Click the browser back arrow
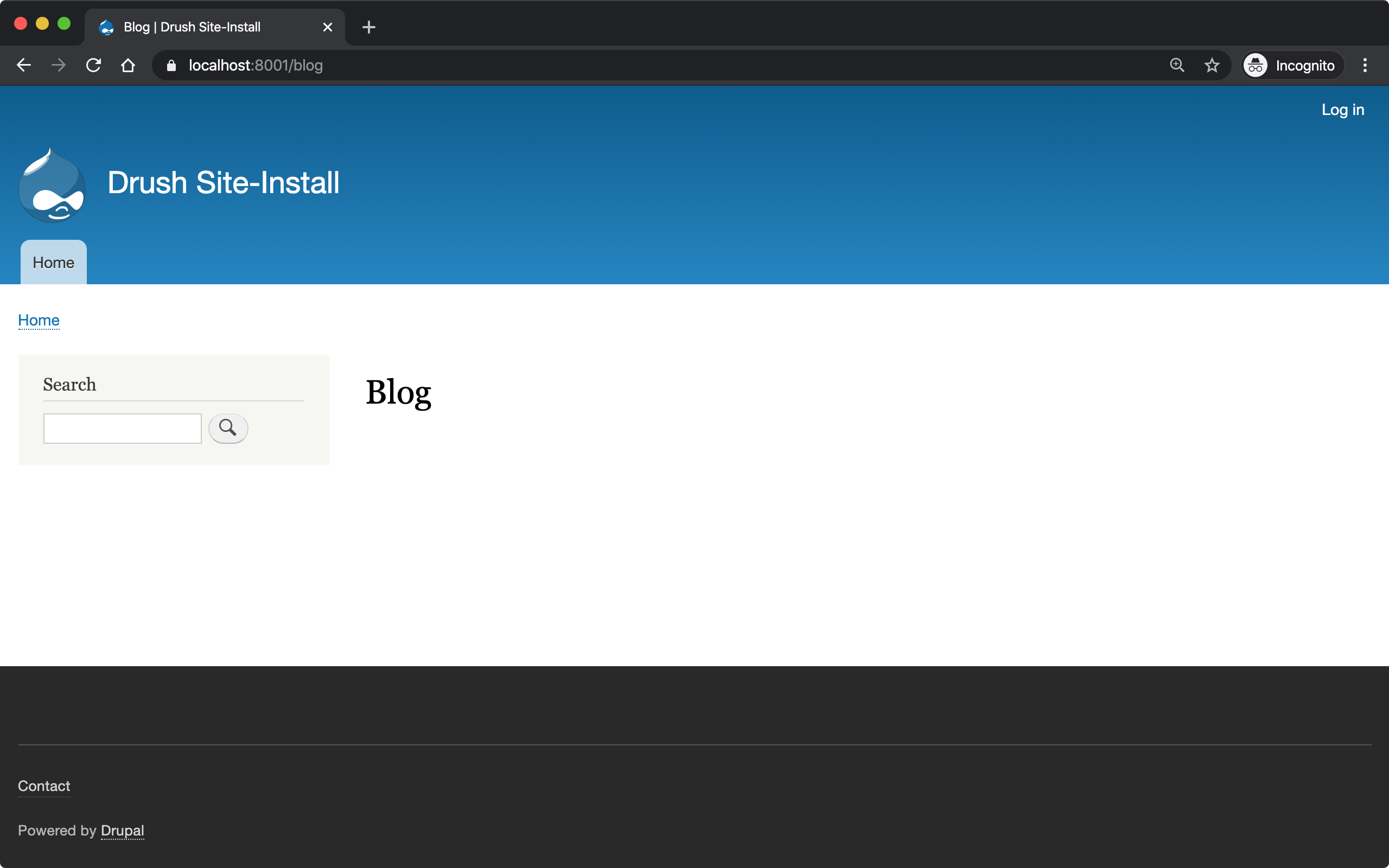This screenshot has height=868, width=1389. click(x=23, y=66)
